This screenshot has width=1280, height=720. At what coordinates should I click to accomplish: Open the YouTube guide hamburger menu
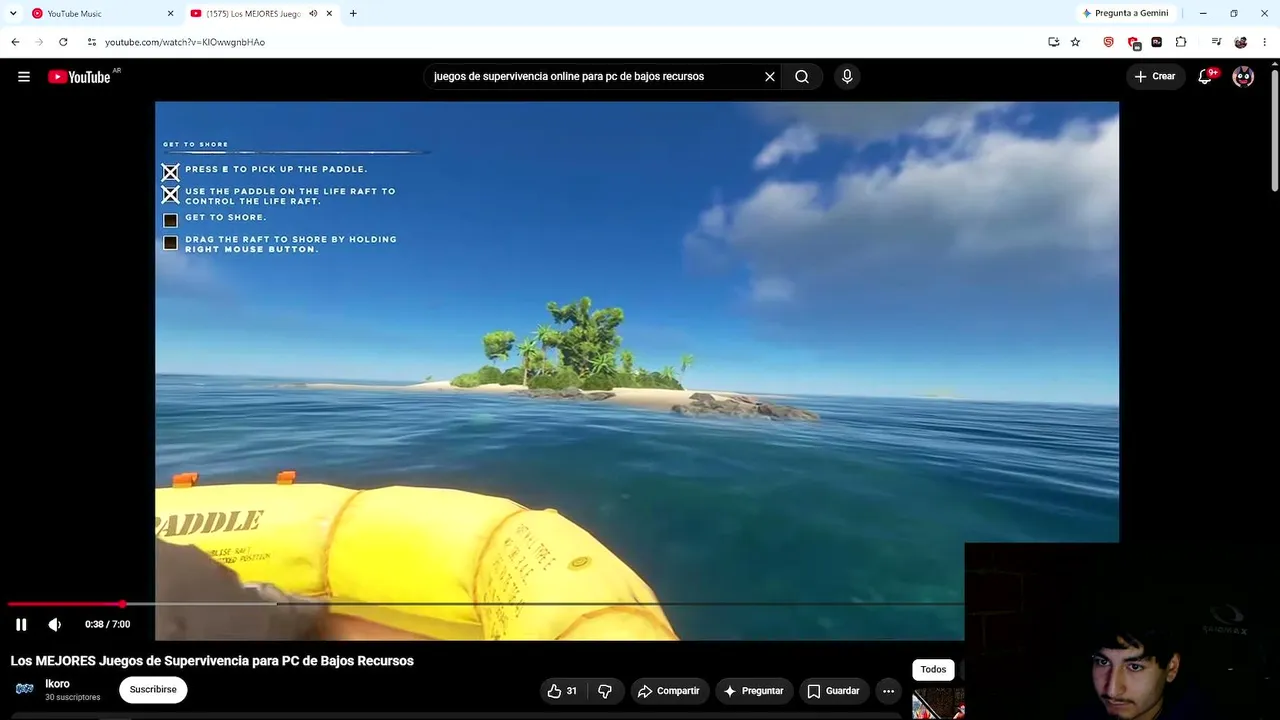pos(24,77)
